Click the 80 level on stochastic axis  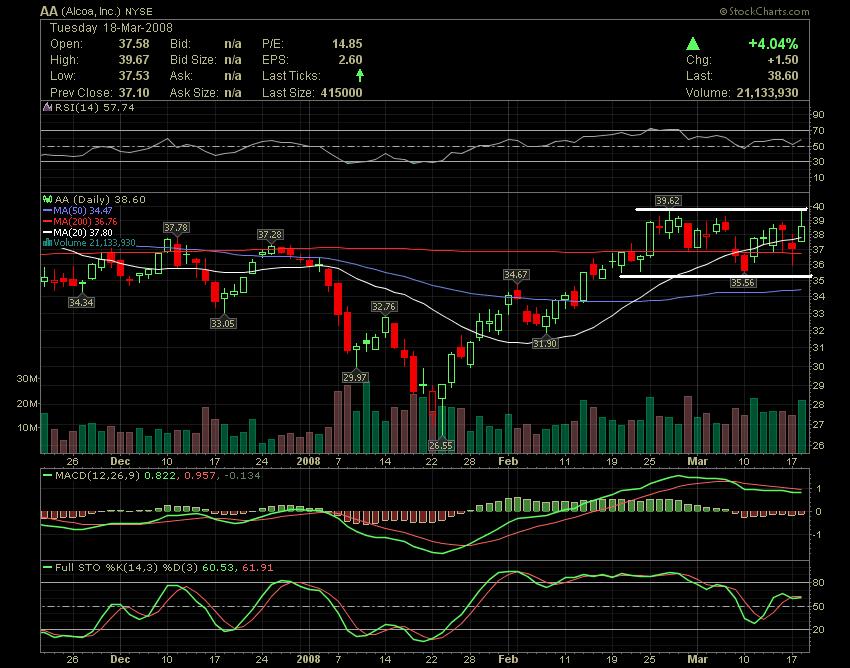(819, 583)
